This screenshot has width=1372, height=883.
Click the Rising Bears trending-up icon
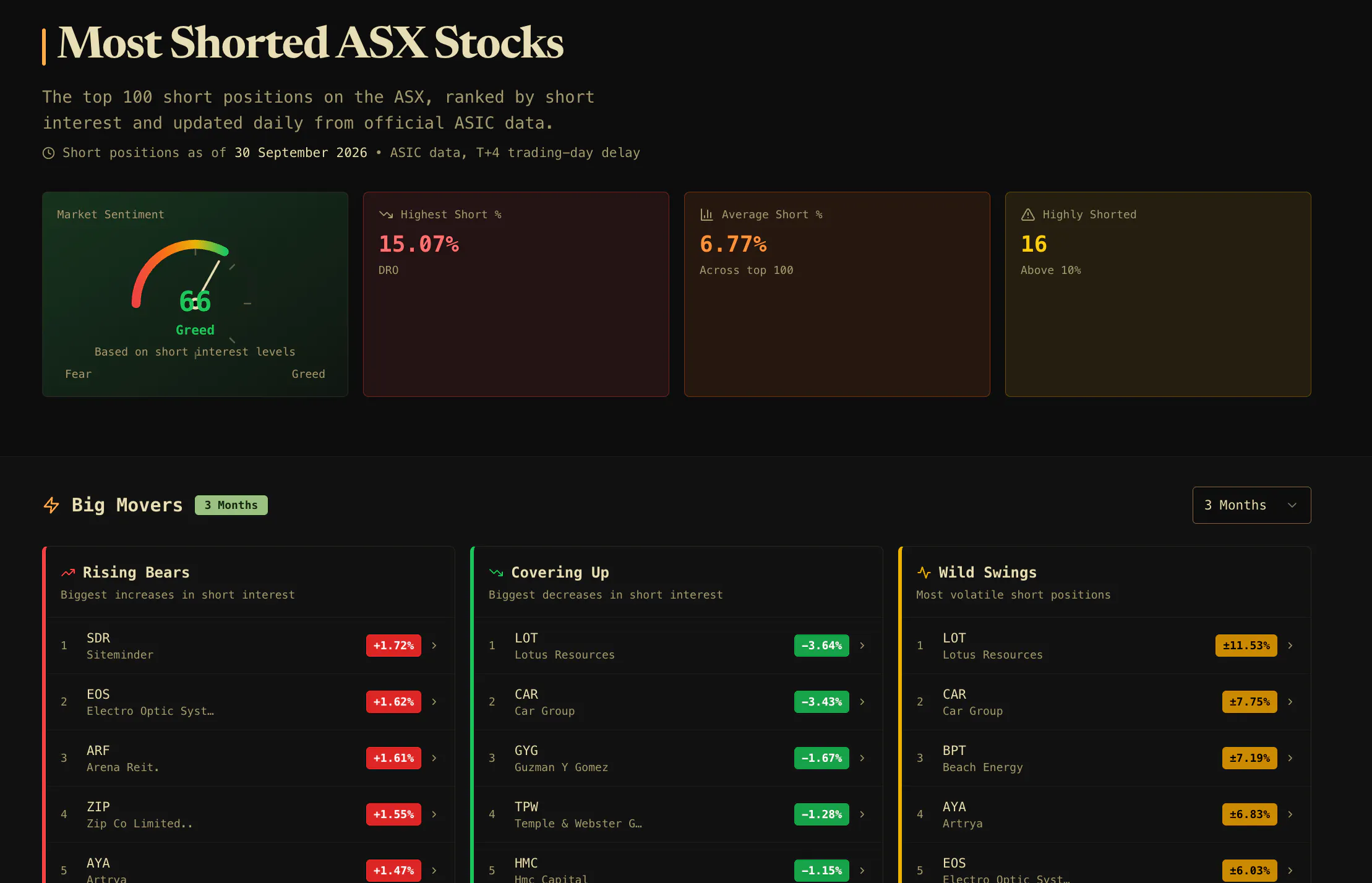[68, 573]
